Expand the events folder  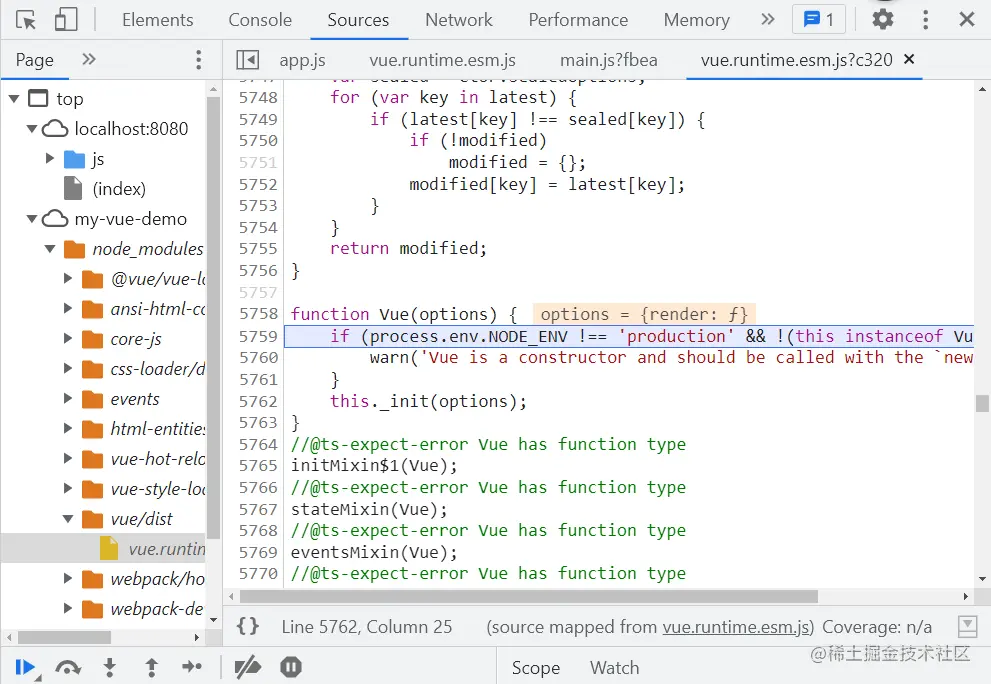pyautogui.click(x=68, y=398)
